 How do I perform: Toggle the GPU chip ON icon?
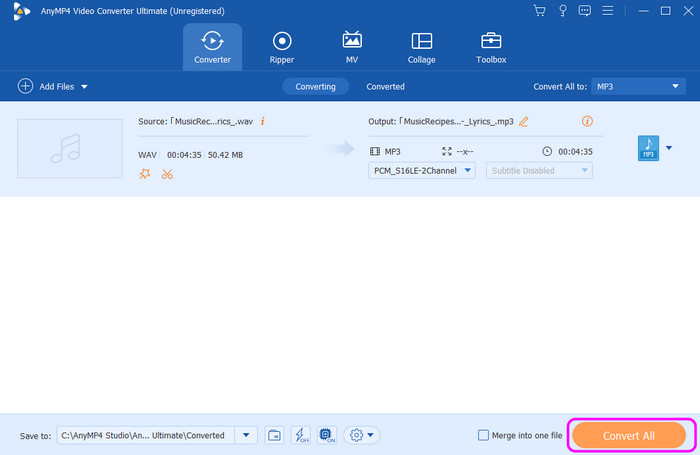327,435
